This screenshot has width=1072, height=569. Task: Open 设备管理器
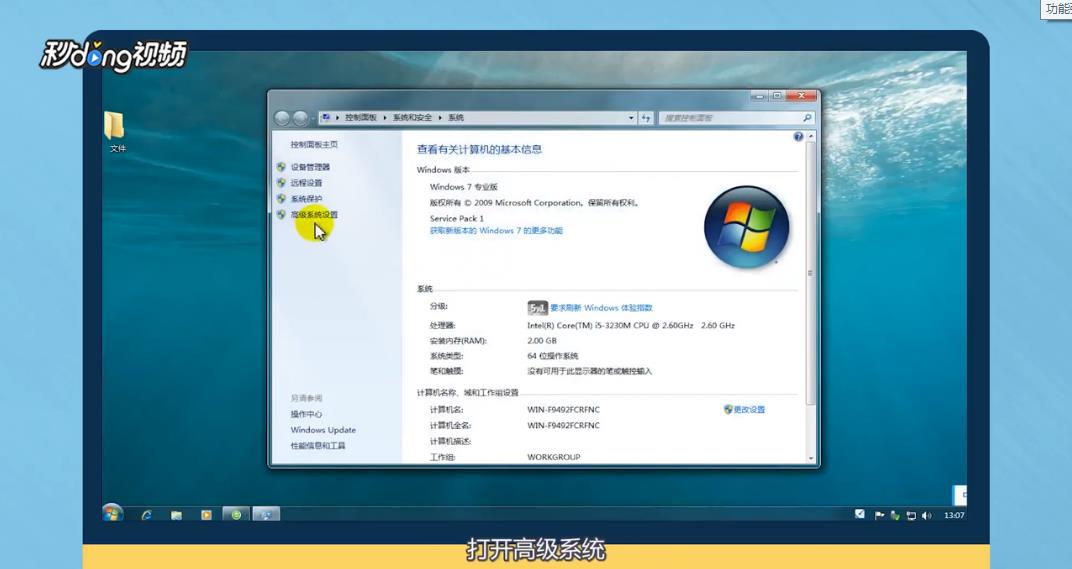click(310, 167)
